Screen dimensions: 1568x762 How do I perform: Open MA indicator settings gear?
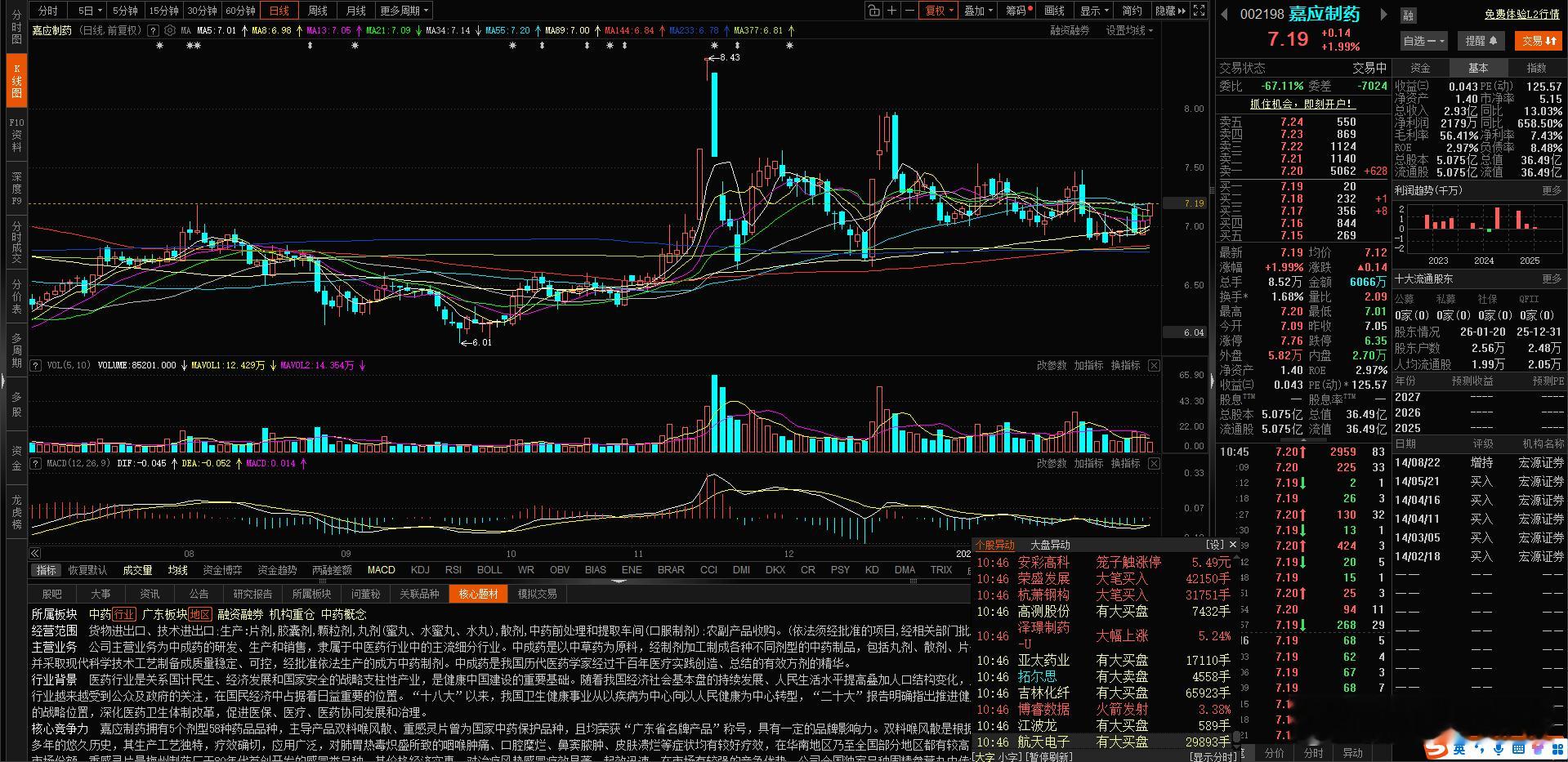click(169, 30)
